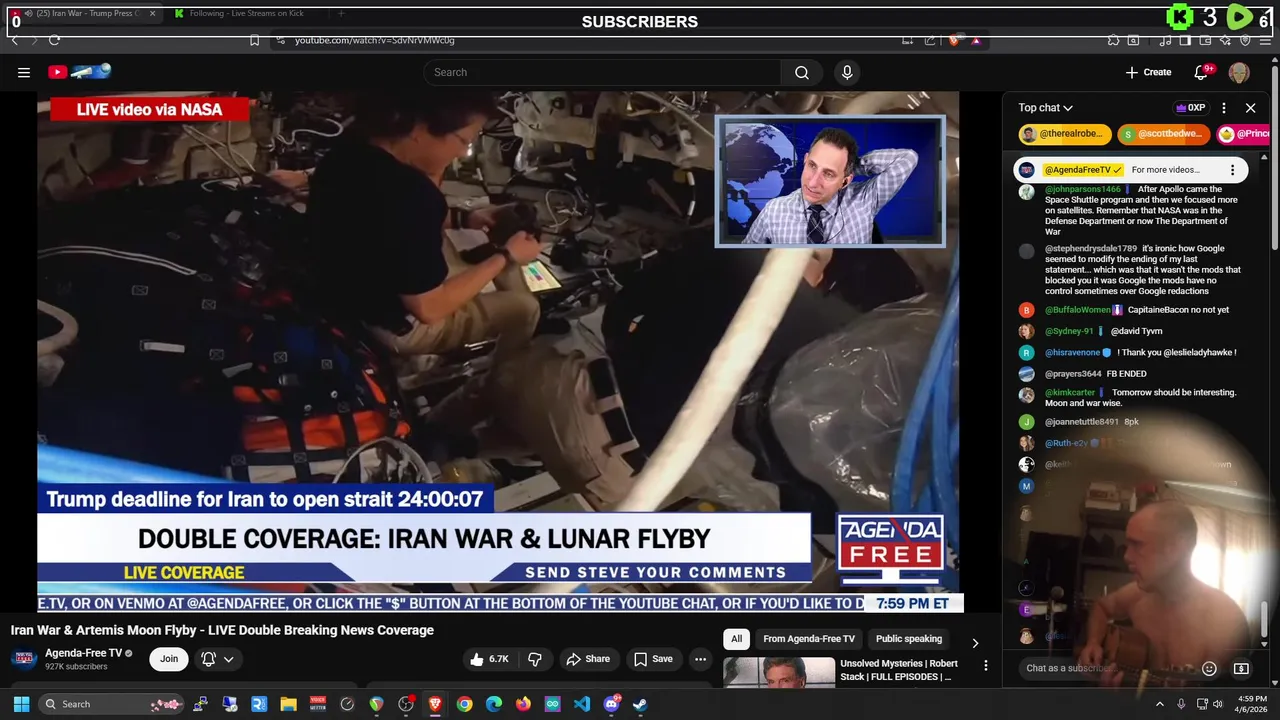The width and height of the screenshot is (1280, 720).
Task: Open YouTube notifications bell
Action: click(x=1202, y=72)
